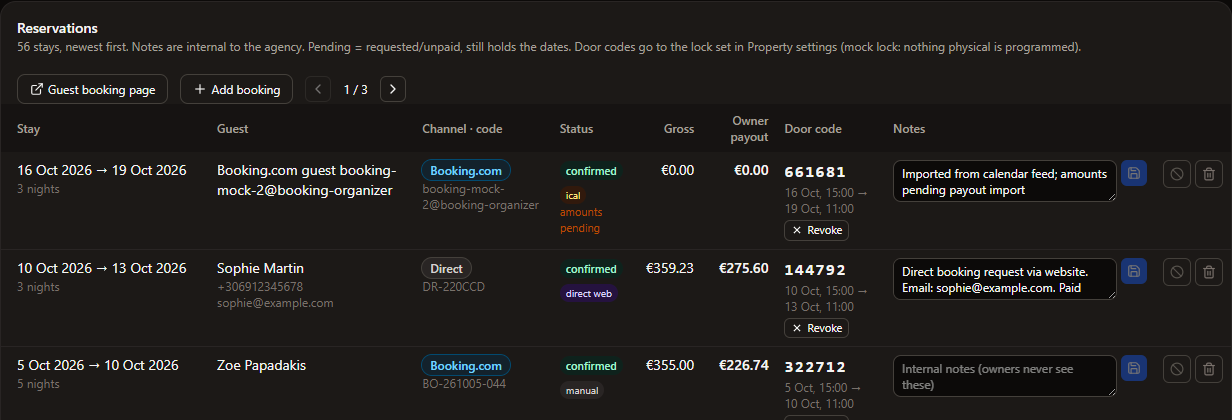This screenshot has width=1232, height=420.
Task: Click the manual tag for Zoe Papadakis
Action: click(x=582, y=391)
